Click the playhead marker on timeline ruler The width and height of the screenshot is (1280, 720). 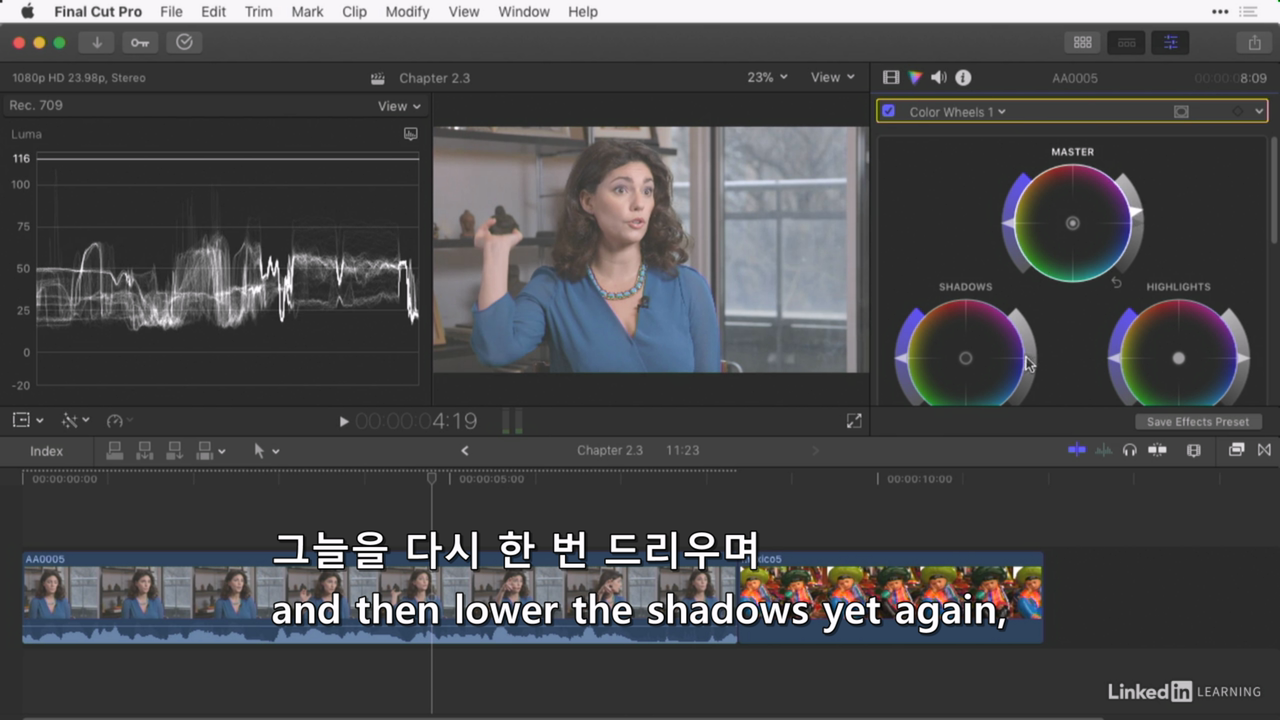(432, 479)
